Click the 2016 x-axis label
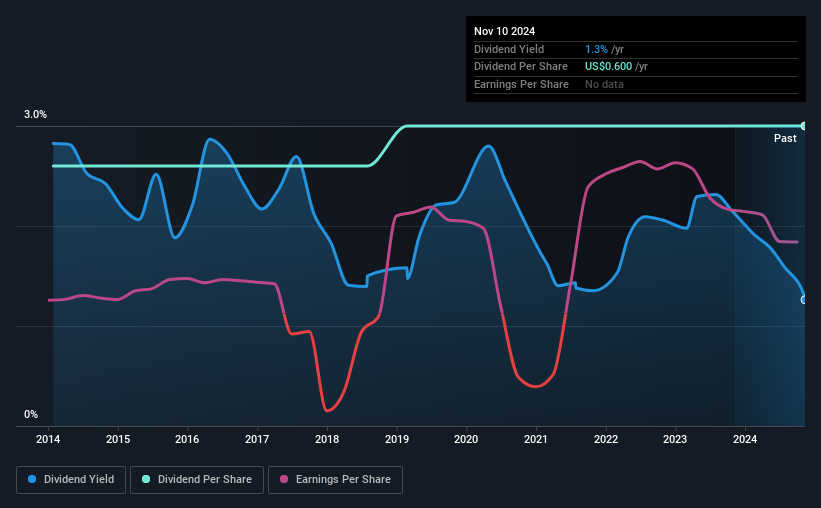This screenshot has height=508, width=821. [x=187, y=439]
